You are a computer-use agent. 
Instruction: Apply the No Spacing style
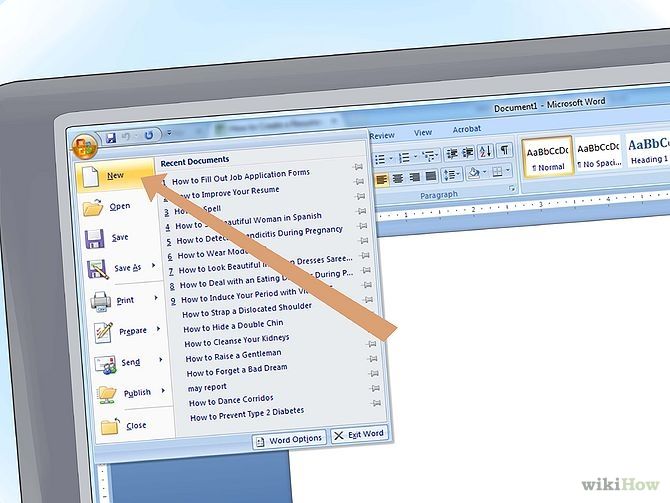coord(598,153)
